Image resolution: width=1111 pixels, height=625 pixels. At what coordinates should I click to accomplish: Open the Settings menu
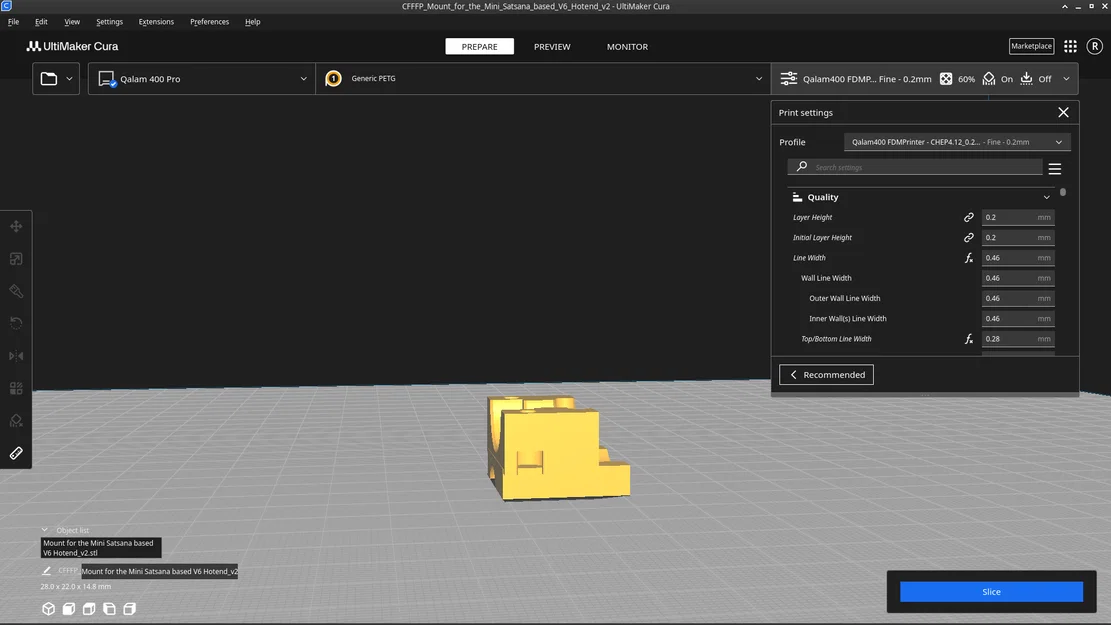(109, 22)
